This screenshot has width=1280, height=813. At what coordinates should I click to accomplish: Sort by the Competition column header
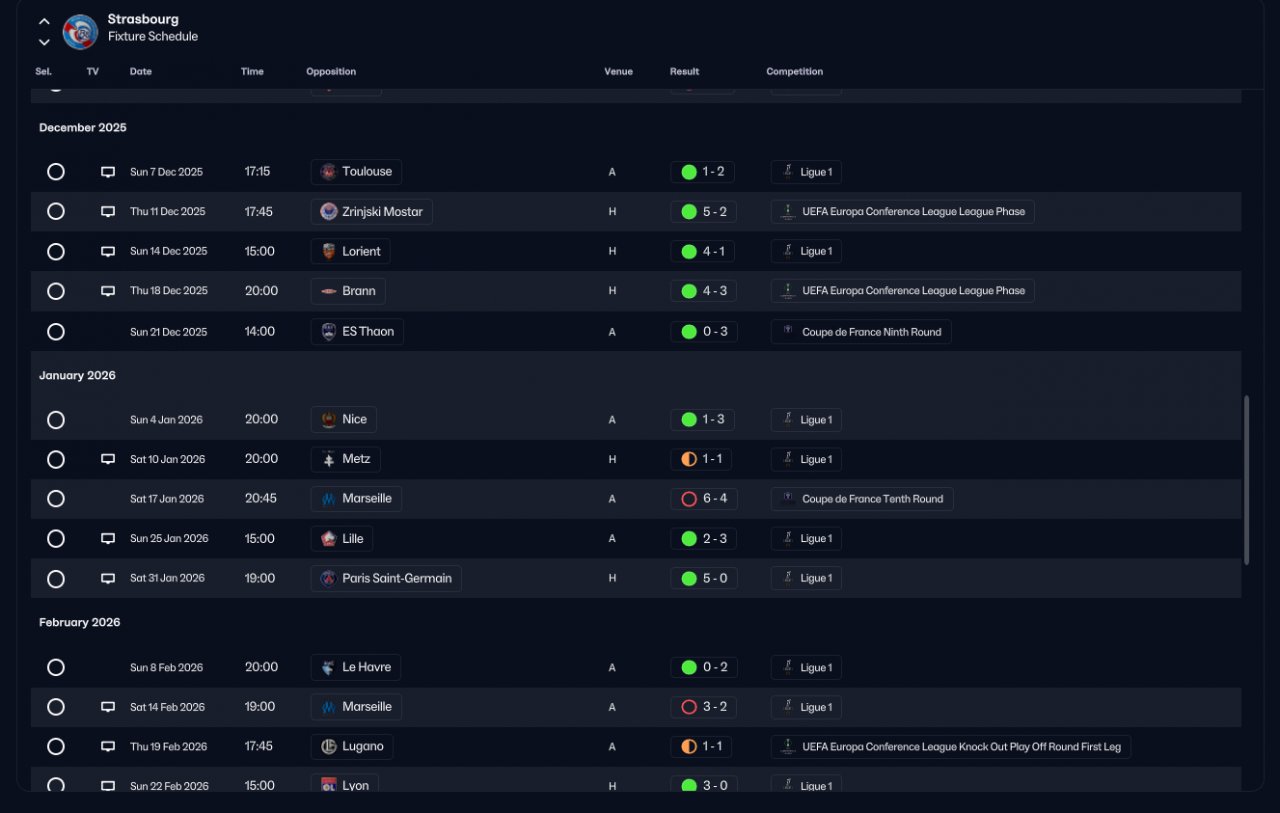[x=794, y=72]
